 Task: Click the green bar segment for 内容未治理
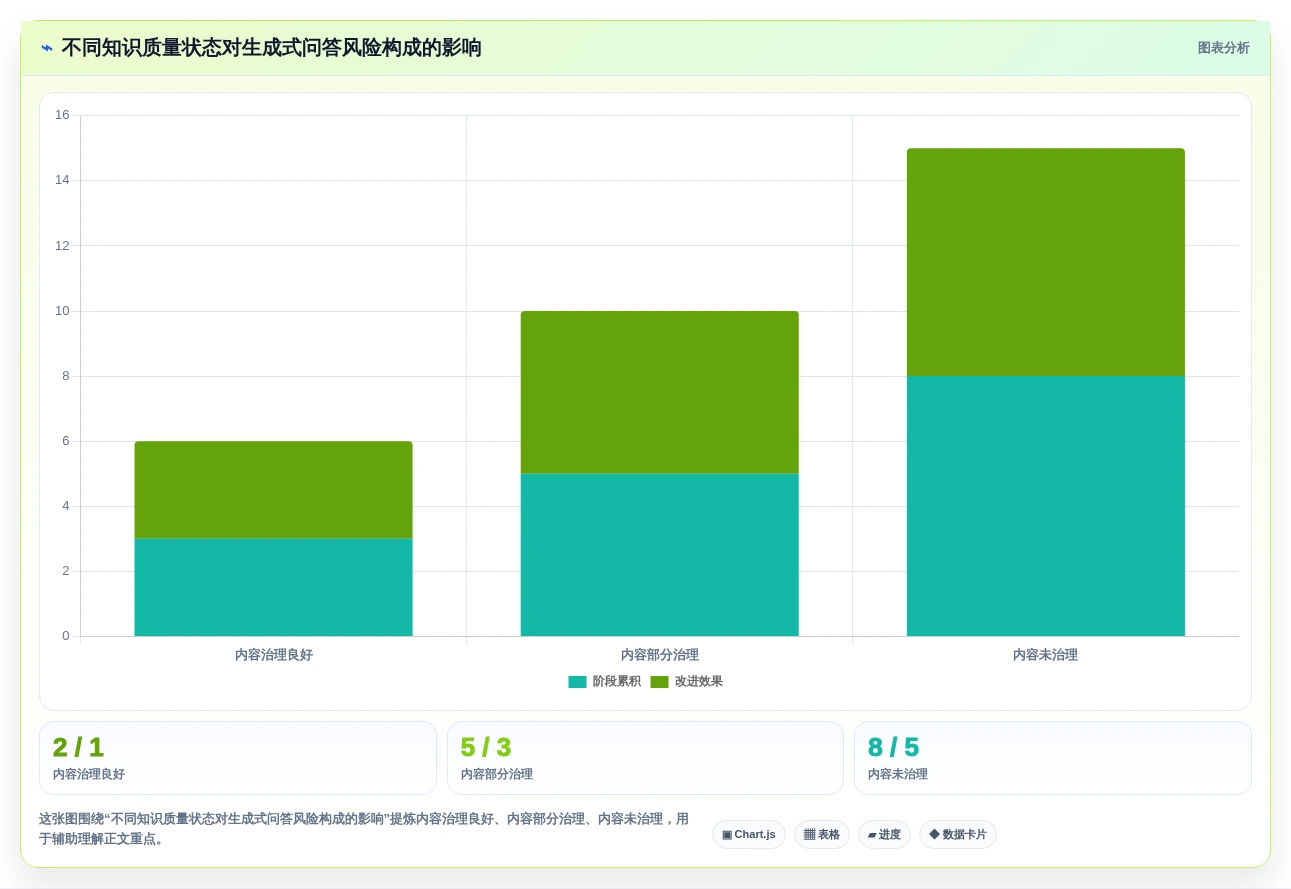click(1046, 262)
